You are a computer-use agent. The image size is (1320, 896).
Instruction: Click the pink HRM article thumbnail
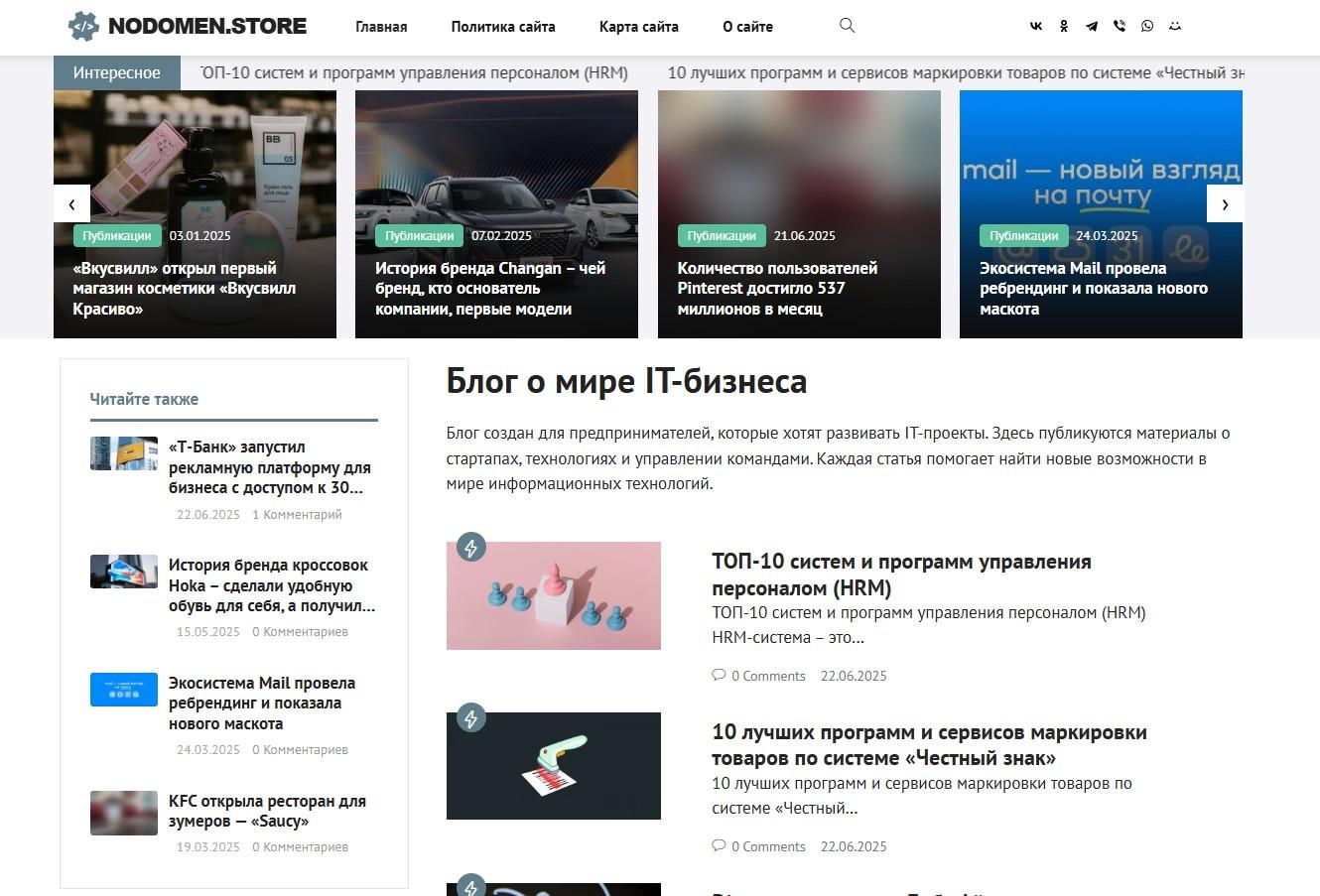(x=554, y=595)
